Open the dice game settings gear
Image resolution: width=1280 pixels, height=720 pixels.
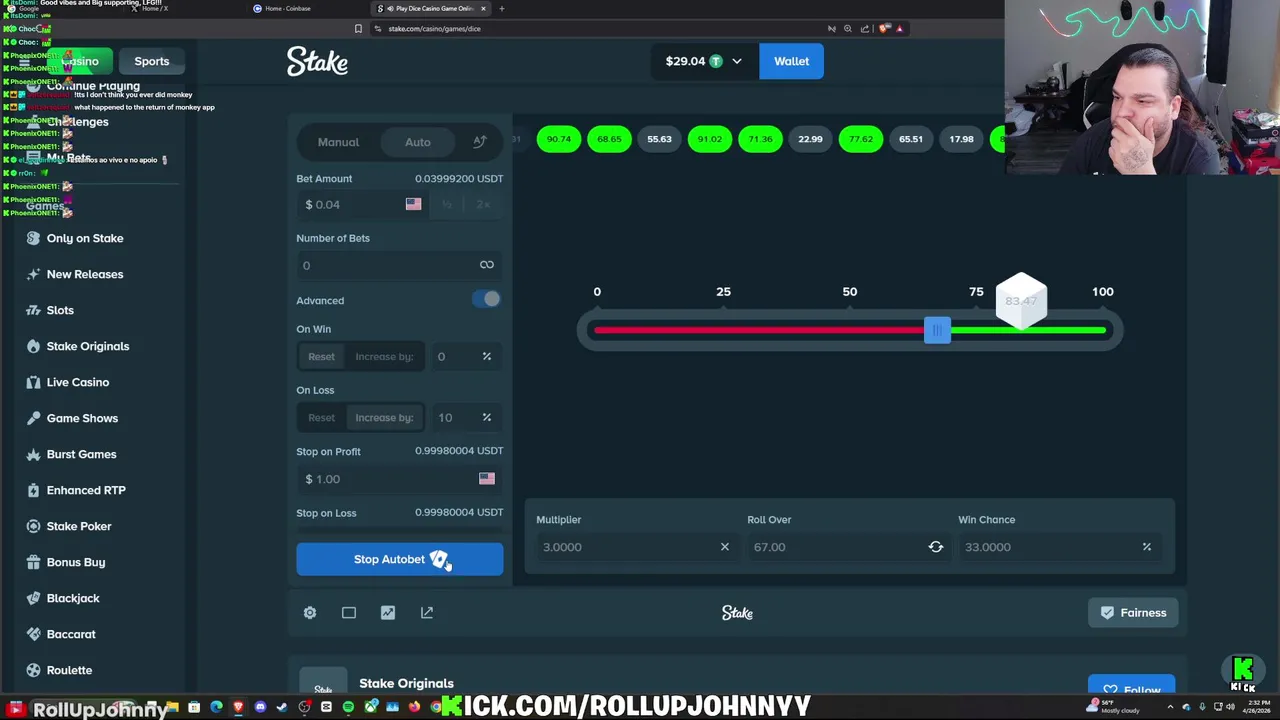click(x=310, y=612)
